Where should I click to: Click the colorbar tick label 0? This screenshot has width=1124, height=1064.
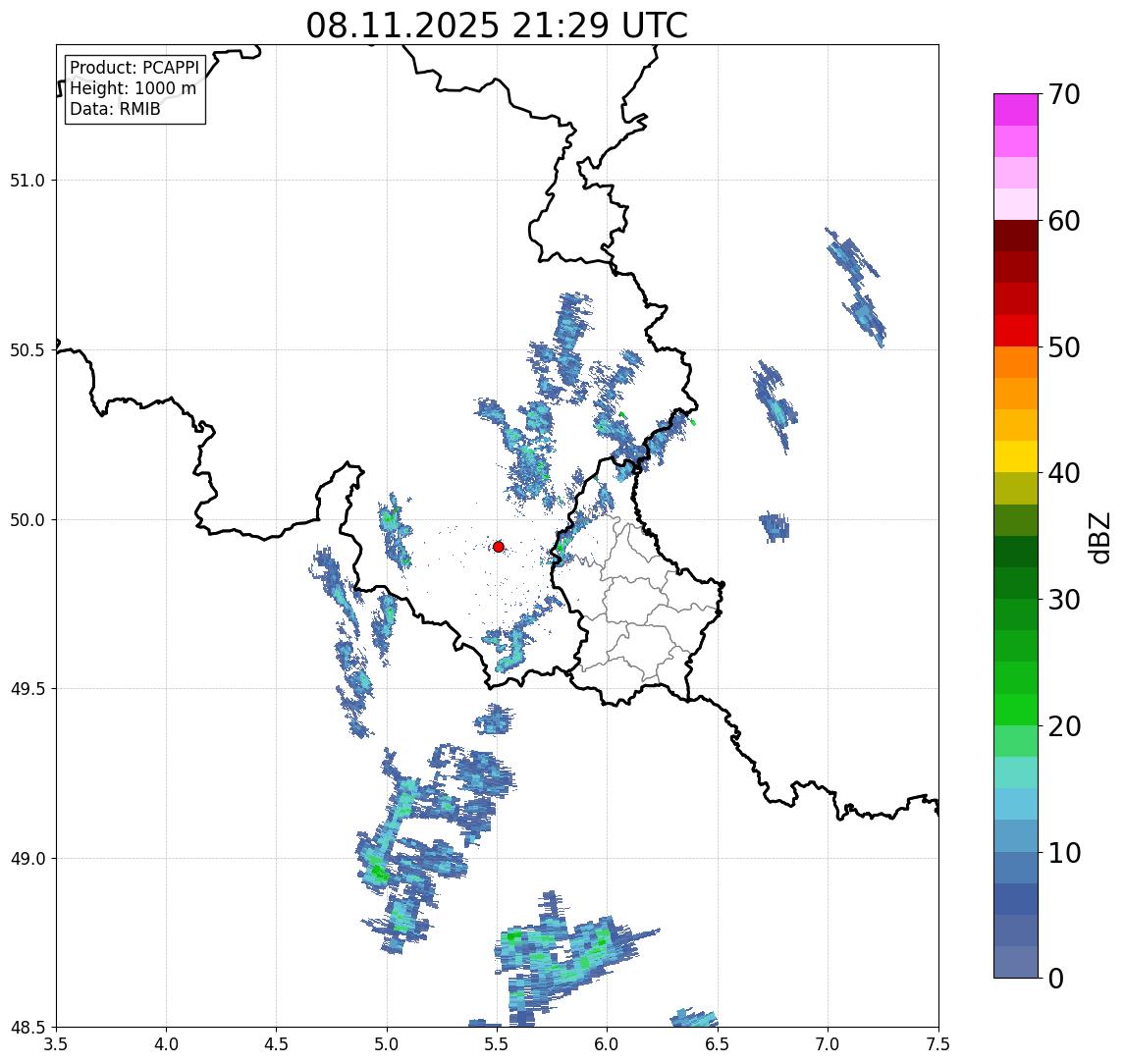point(1056,979)
